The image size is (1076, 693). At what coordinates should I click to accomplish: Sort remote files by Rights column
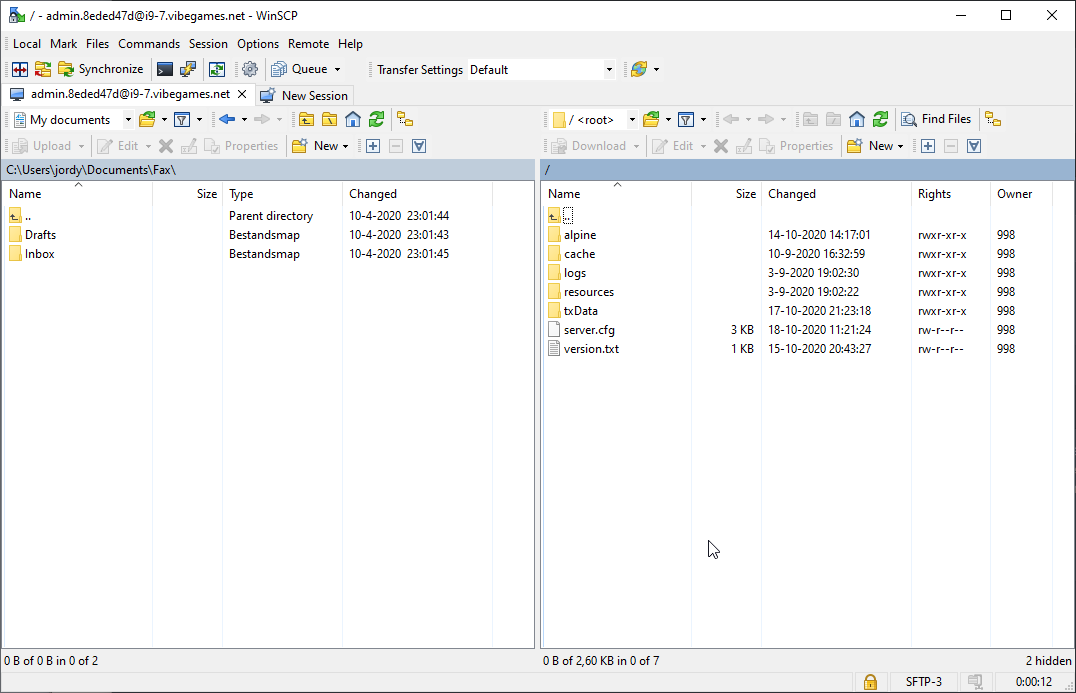coord(950,194)
